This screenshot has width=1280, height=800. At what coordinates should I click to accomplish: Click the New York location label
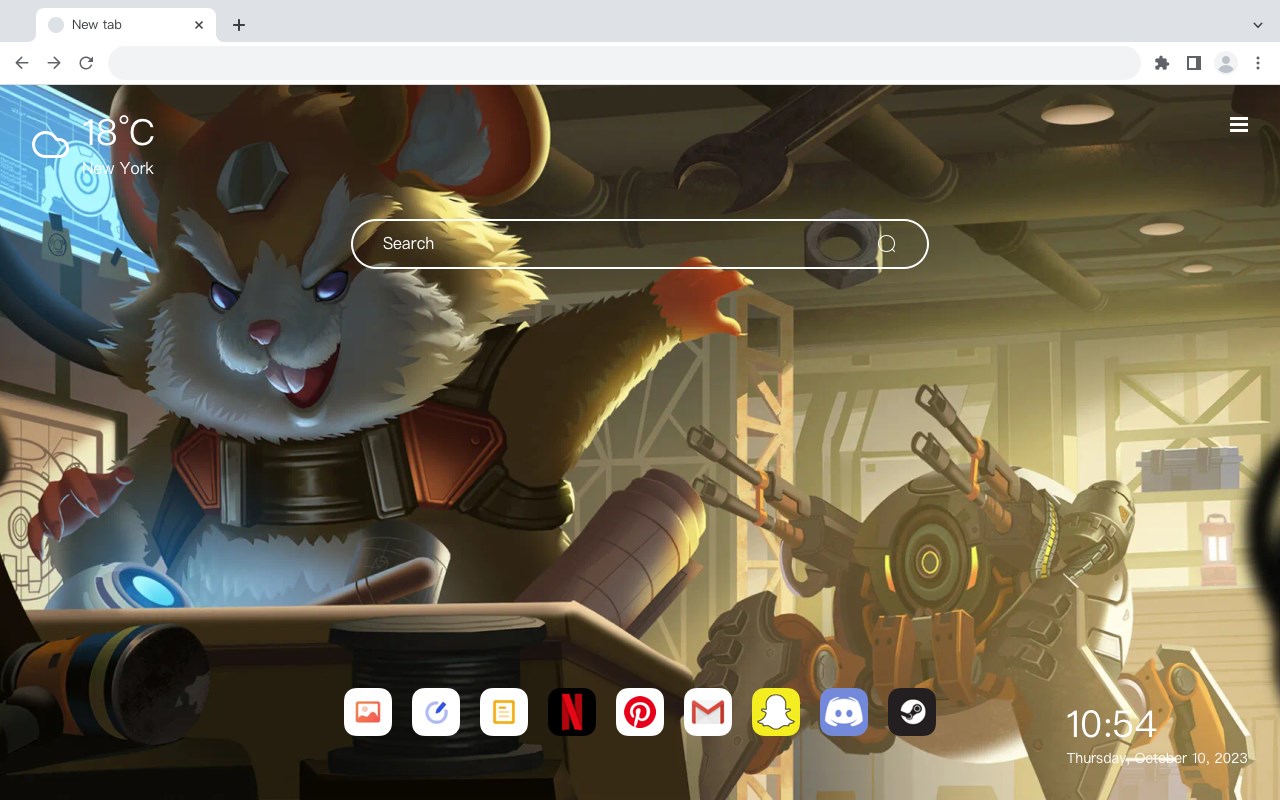pos(118,168)
